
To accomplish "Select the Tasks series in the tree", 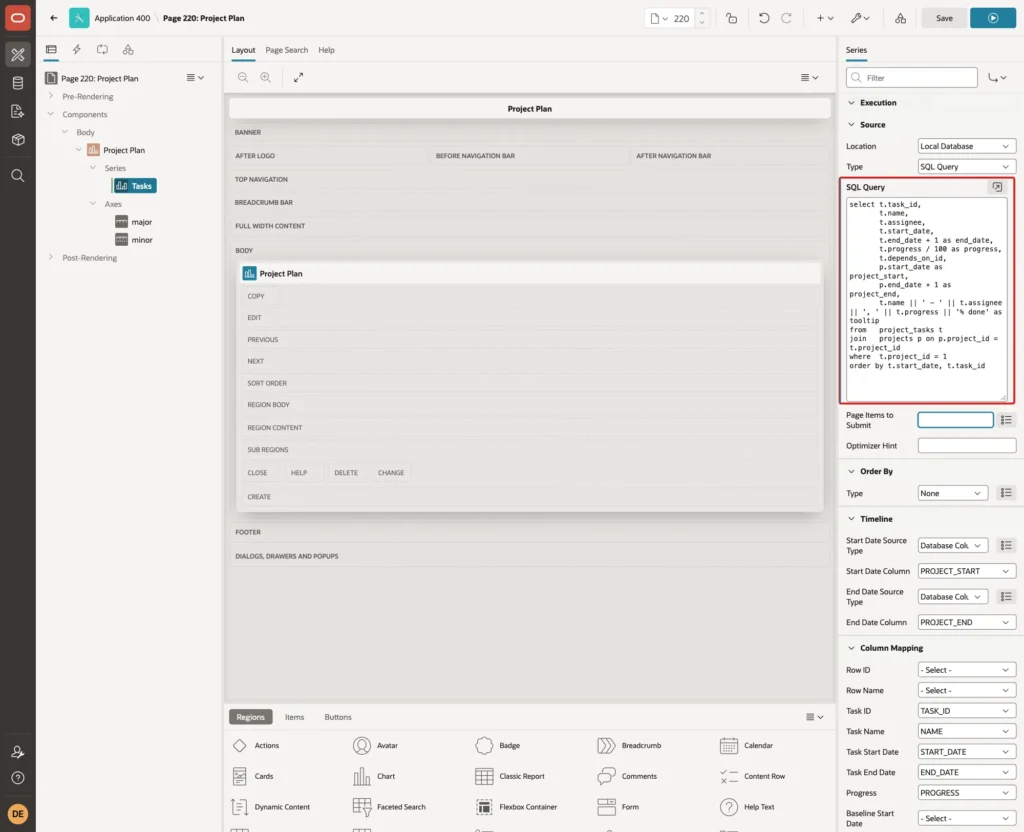I will click(135, 185).
